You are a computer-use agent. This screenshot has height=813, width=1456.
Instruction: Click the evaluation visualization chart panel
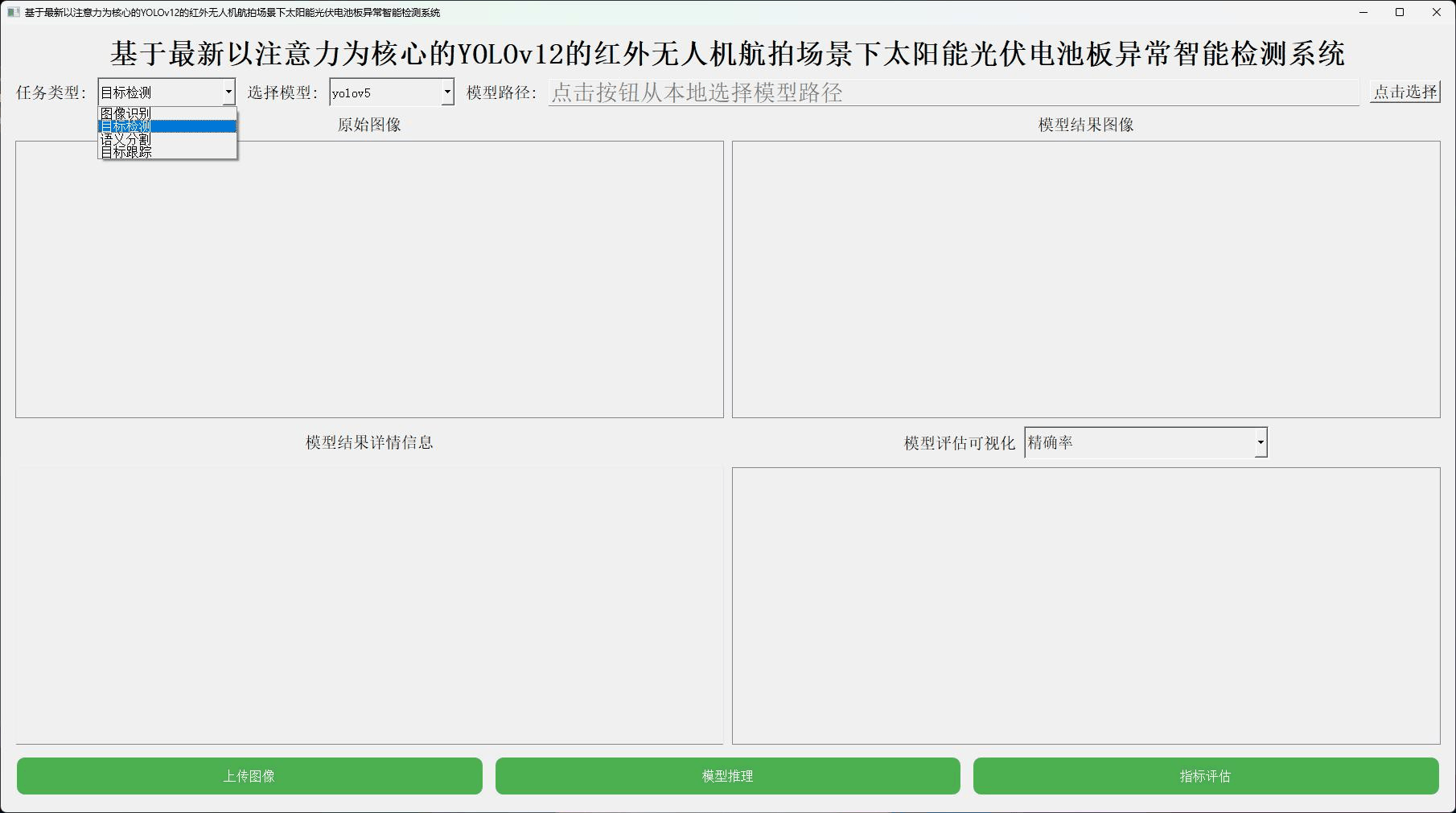(x=1086, y=606)
